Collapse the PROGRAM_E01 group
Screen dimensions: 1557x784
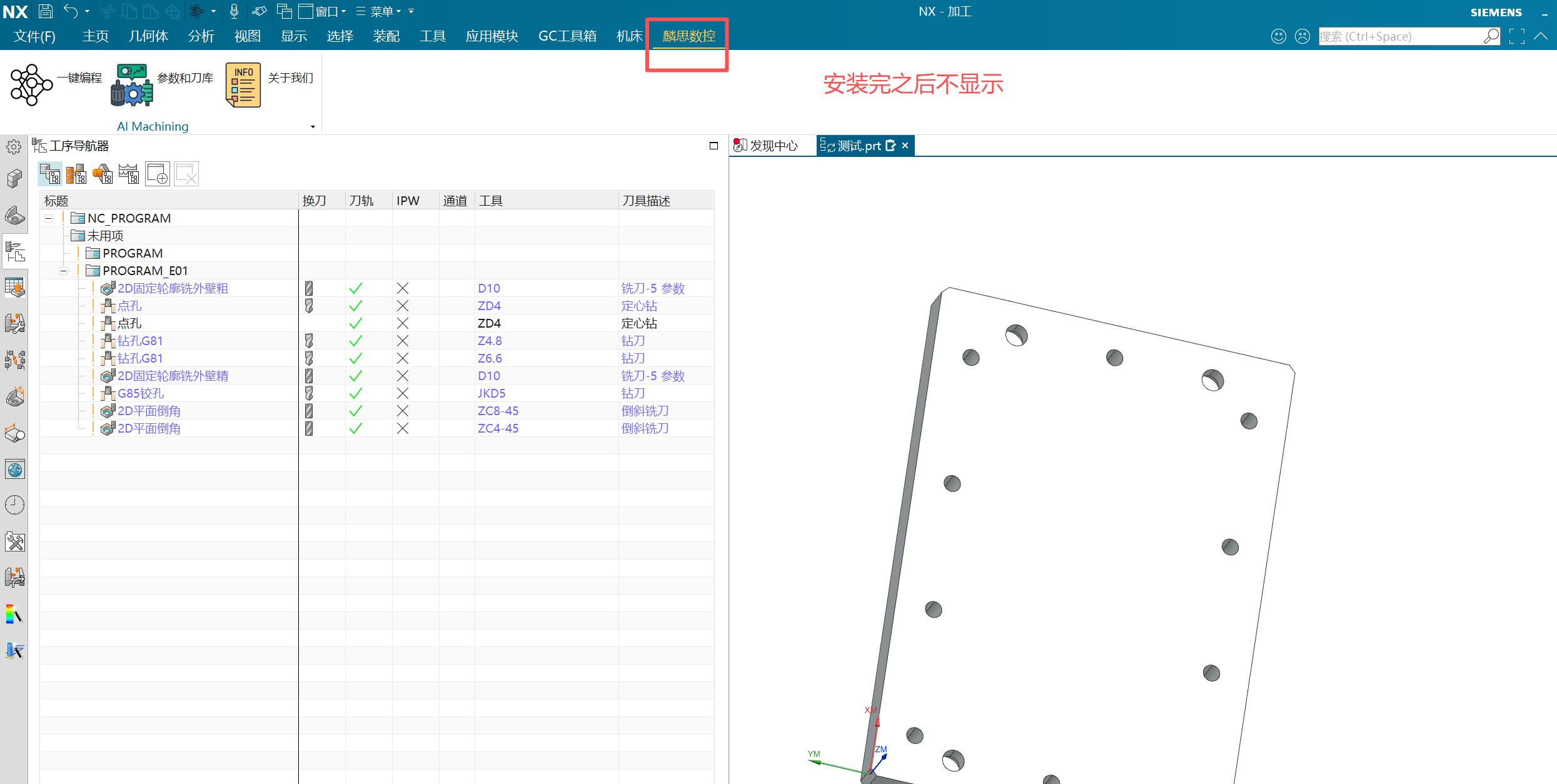(x=63, y=271)
